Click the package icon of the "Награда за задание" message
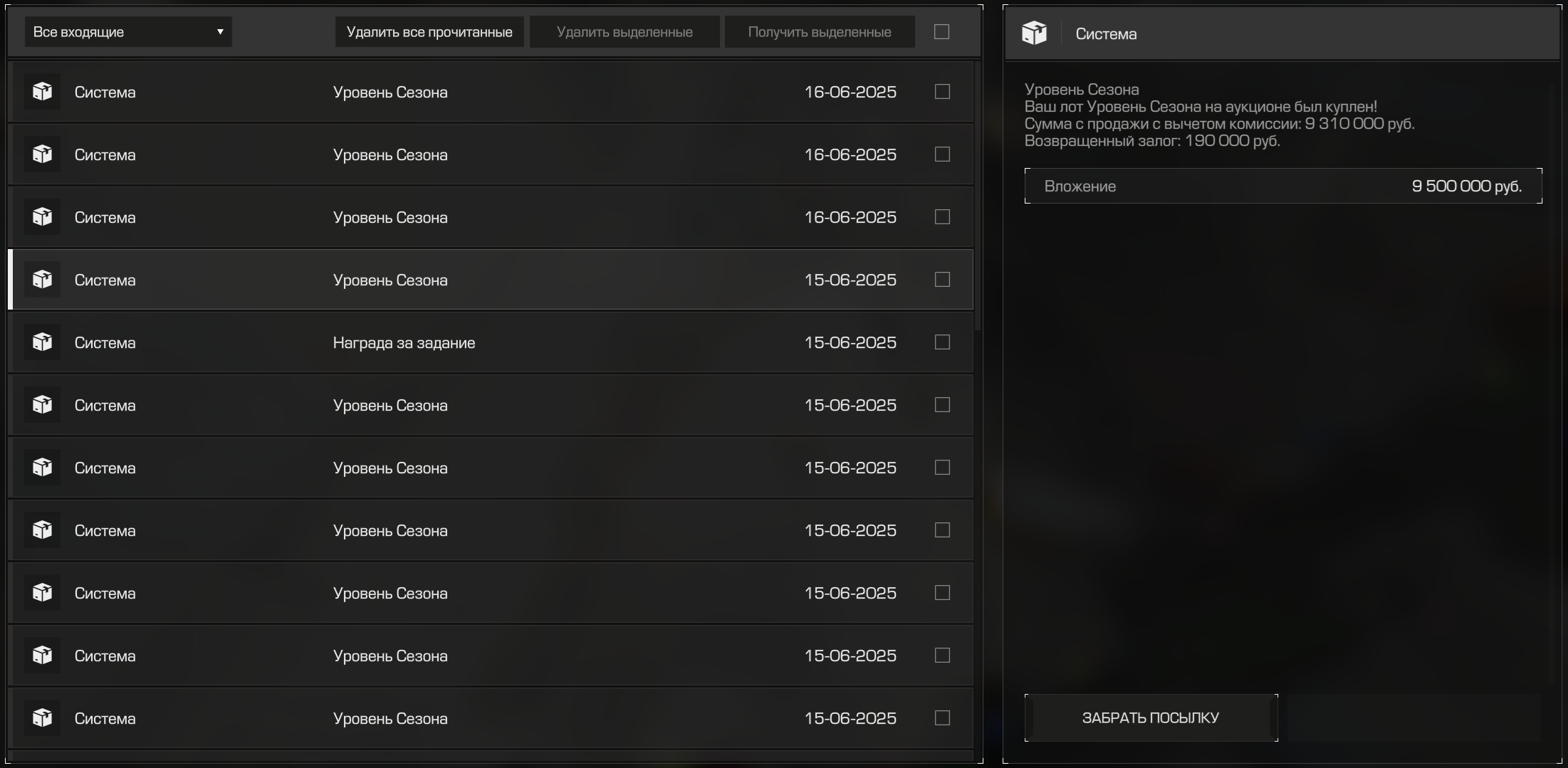 point(42,342)
